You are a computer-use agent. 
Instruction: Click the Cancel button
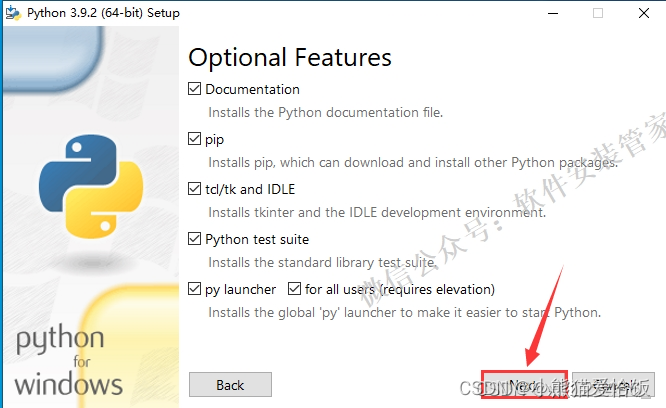pos(613,385)
